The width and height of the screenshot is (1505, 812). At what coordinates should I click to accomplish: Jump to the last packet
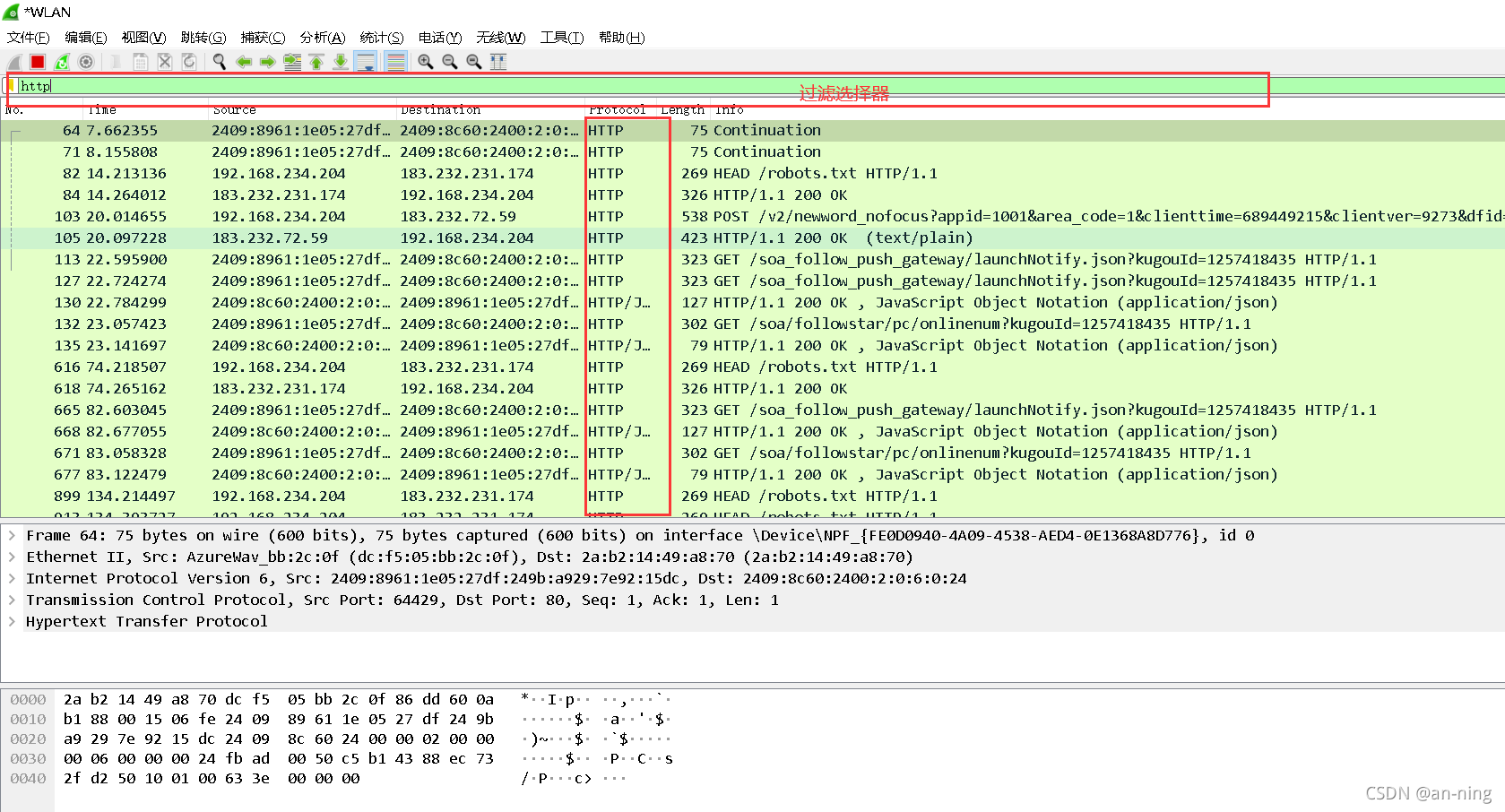pos(341,62)
